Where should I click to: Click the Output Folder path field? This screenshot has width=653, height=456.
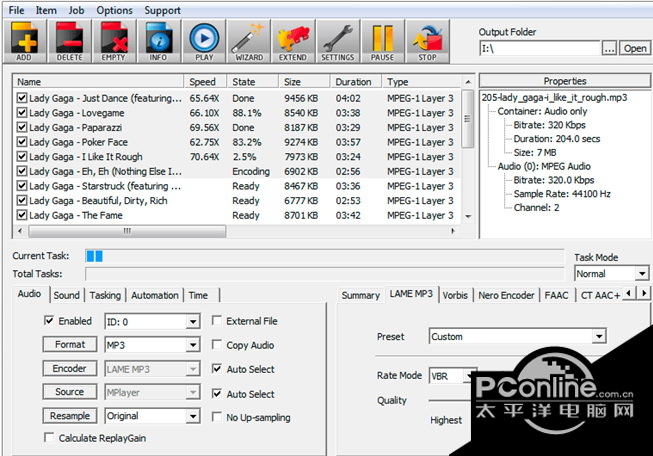pos(539,48)
